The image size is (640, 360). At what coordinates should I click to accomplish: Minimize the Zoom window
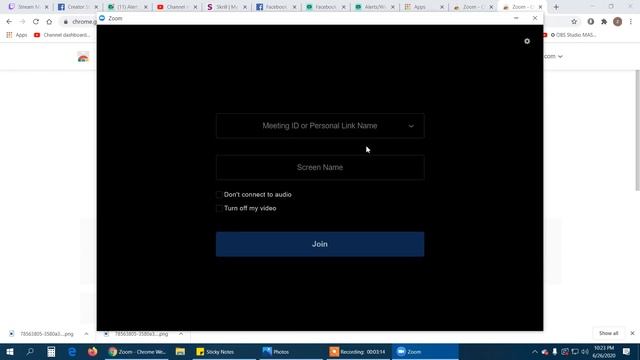516,18
